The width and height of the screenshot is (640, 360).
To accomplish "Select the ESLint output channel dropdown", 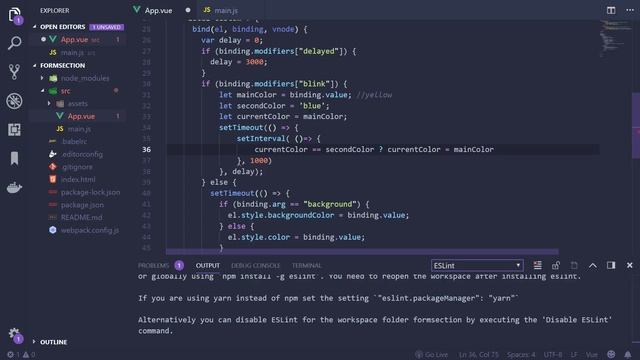I will tap(477, 266).
